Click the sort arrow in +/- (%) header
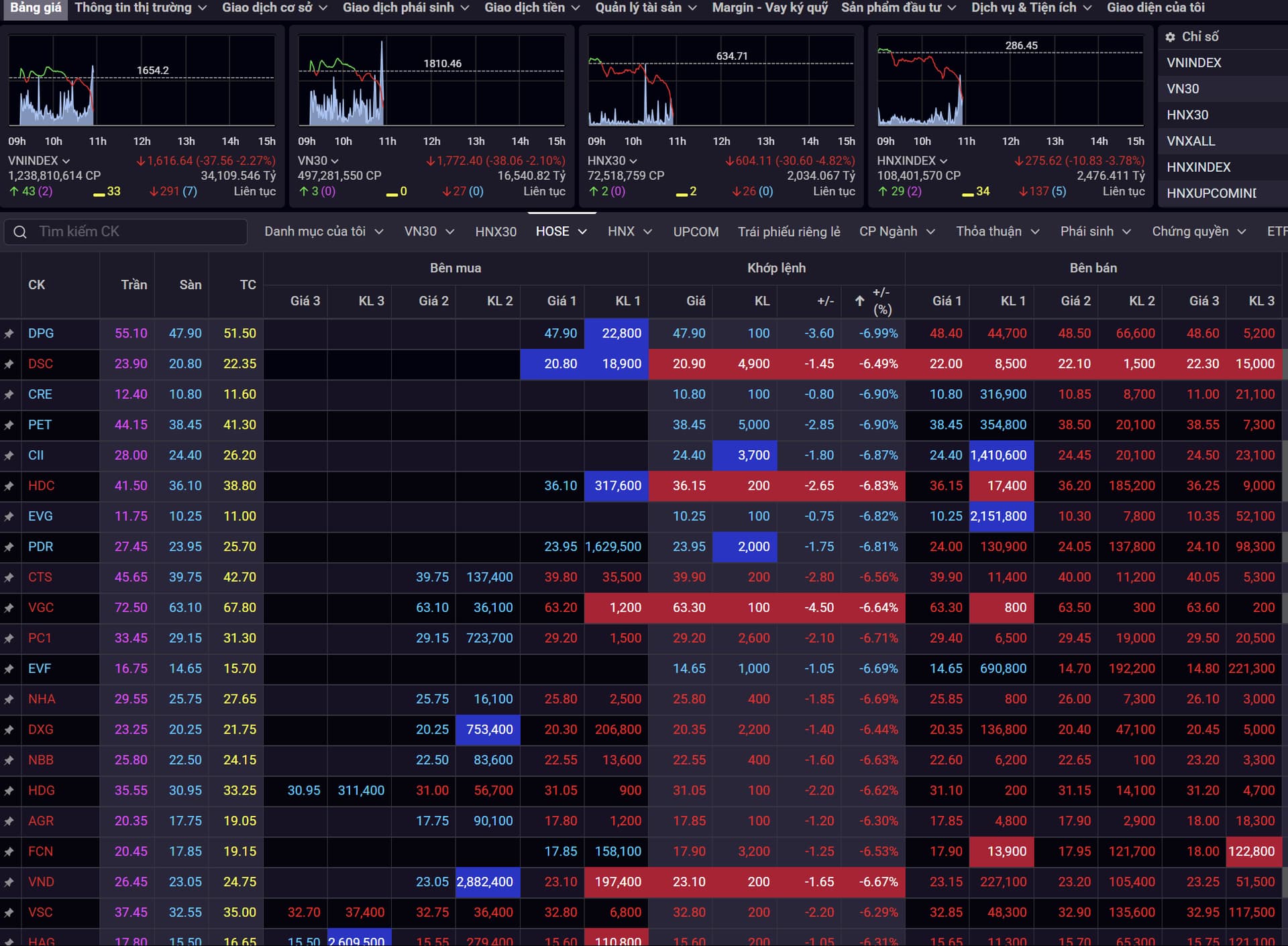 point(859,301)
